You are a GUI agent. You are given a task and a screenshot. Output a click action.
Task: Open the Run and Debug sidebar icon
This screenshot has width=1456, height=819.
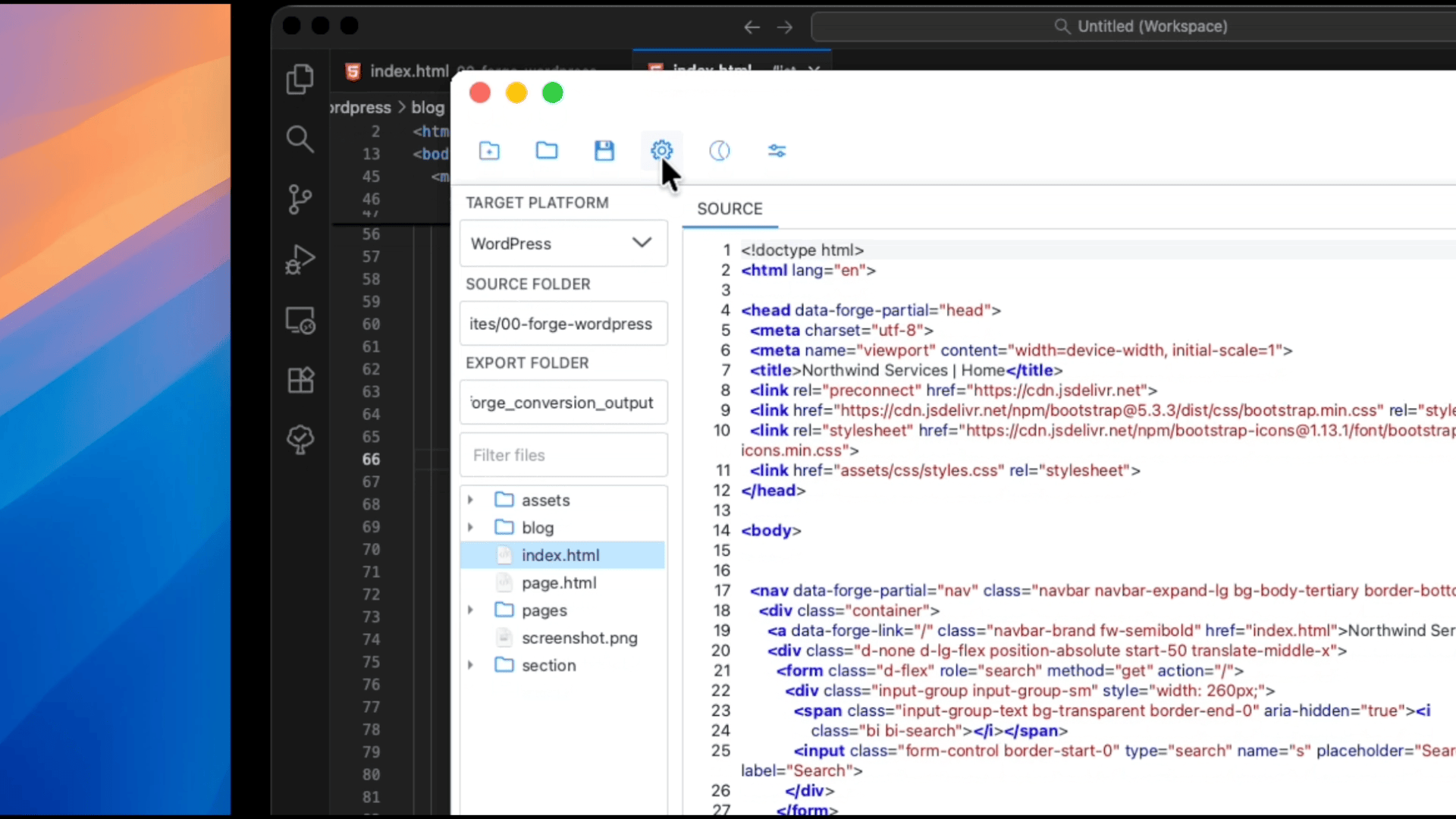pyautogui.click(x=300, y=259)
